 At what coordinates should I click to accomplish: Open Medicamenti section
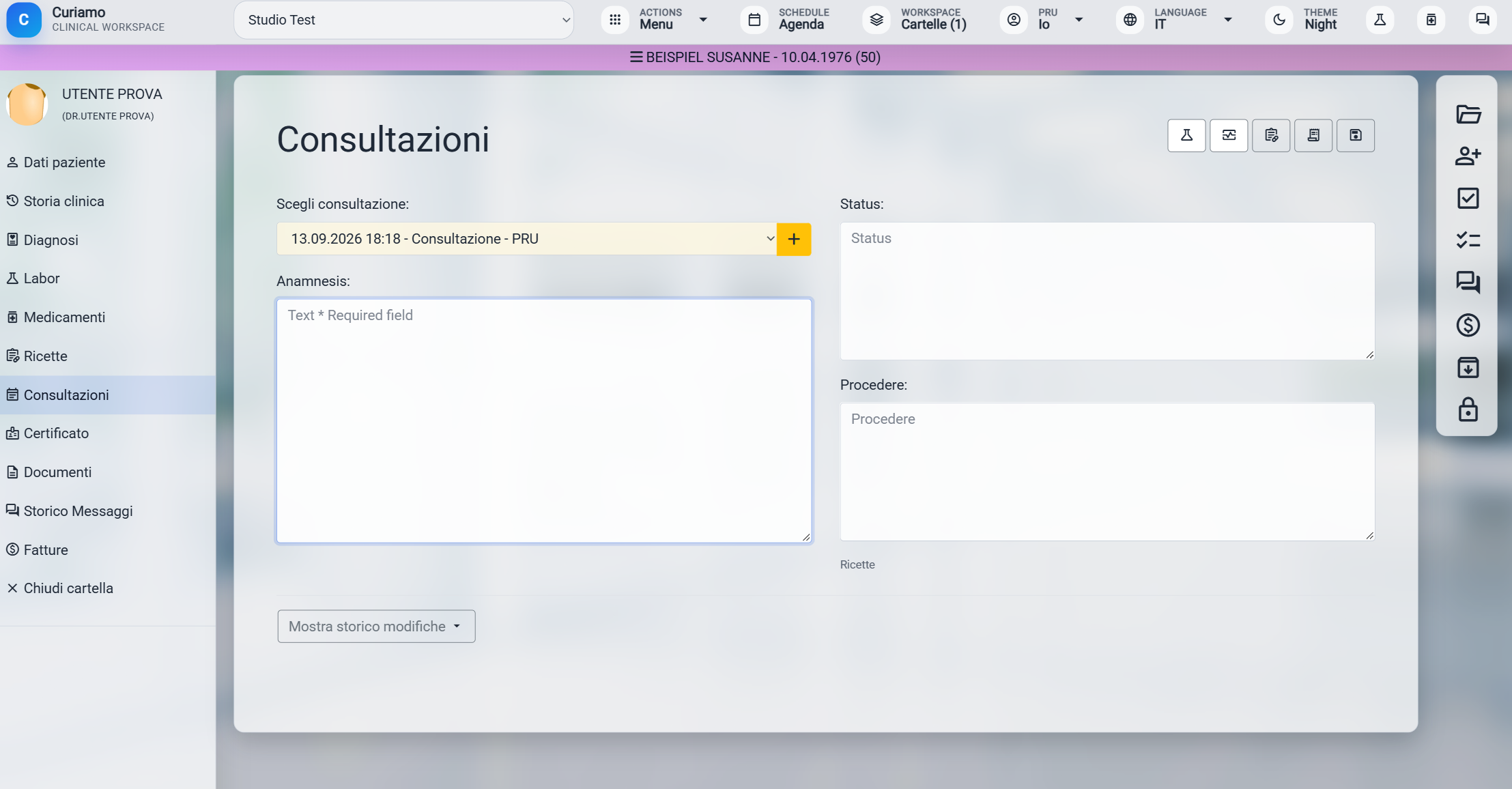click(108, 317)
